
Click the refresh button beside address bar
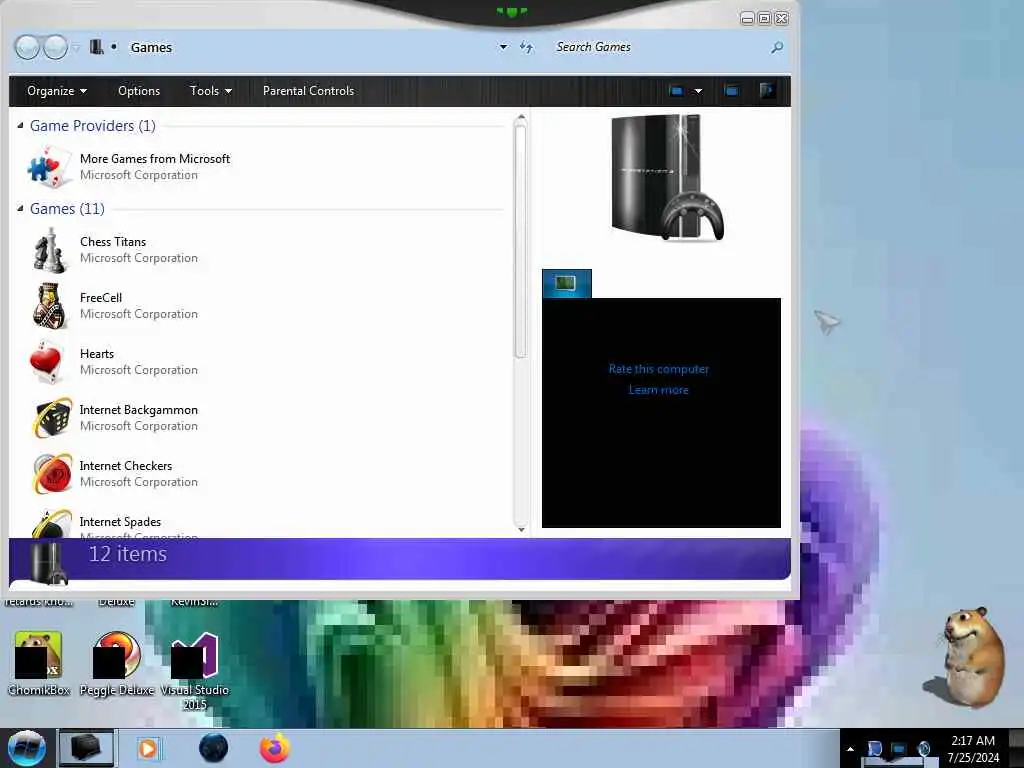pos(526,47)
